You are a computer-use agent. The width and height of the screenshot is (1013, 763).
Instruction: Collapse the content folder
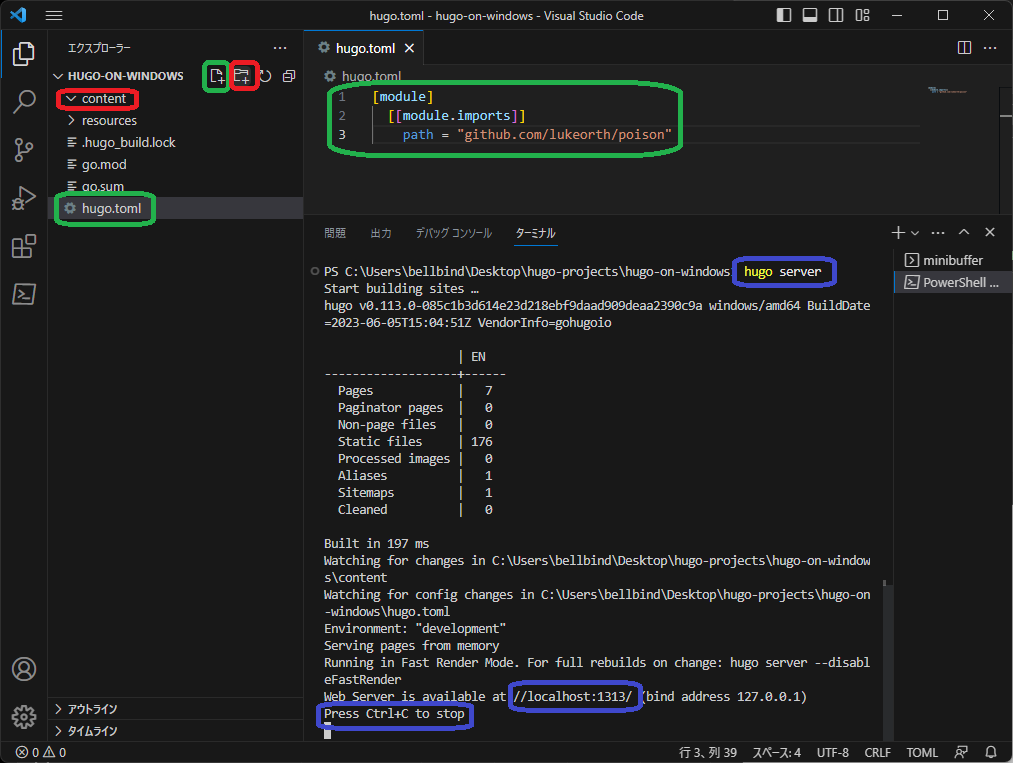[103, 99]
